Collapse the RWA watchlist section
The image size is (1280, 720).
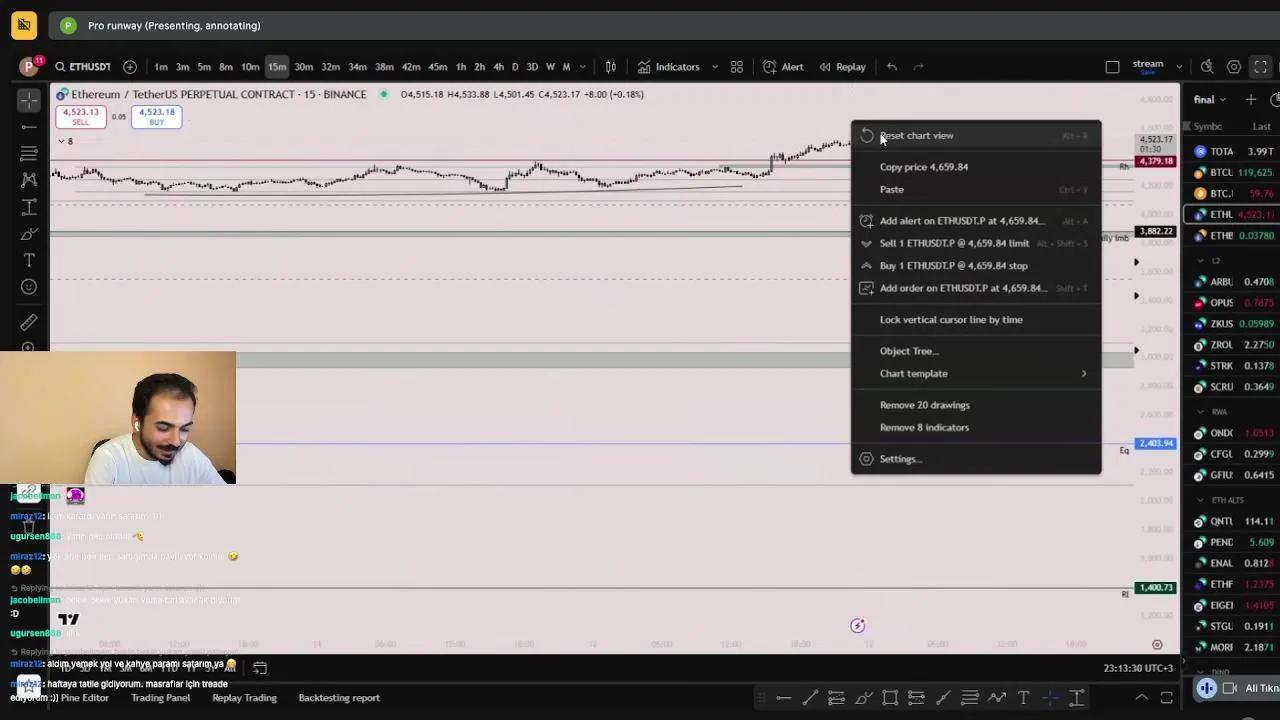pyautogui.click(x=1199, y=412)
